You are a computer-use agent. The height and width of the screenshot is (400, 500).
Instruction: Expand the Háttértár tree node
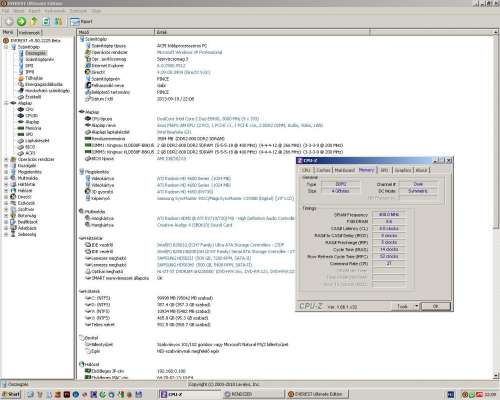tap(6, 184)
